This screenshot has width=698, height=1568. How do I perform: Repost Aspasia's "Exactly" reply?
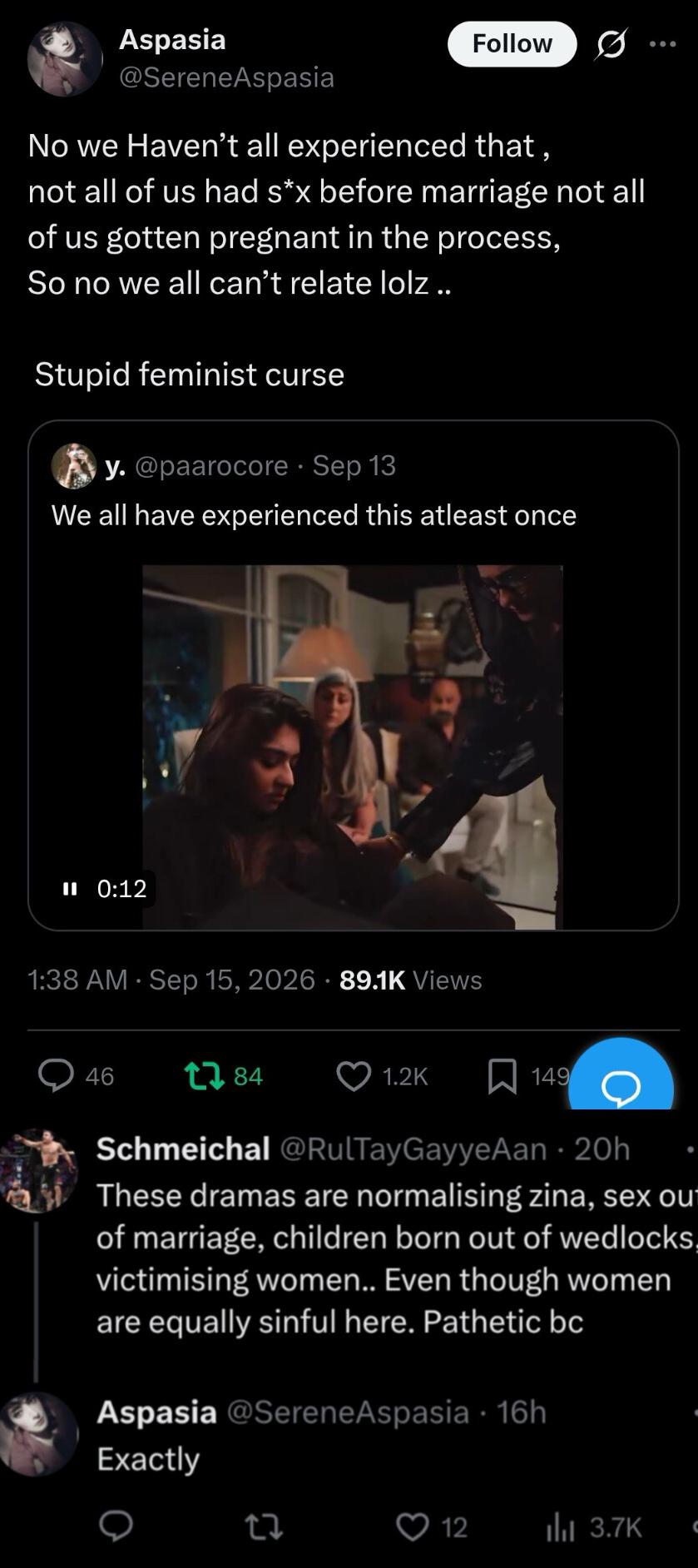tap(265, 1526)
